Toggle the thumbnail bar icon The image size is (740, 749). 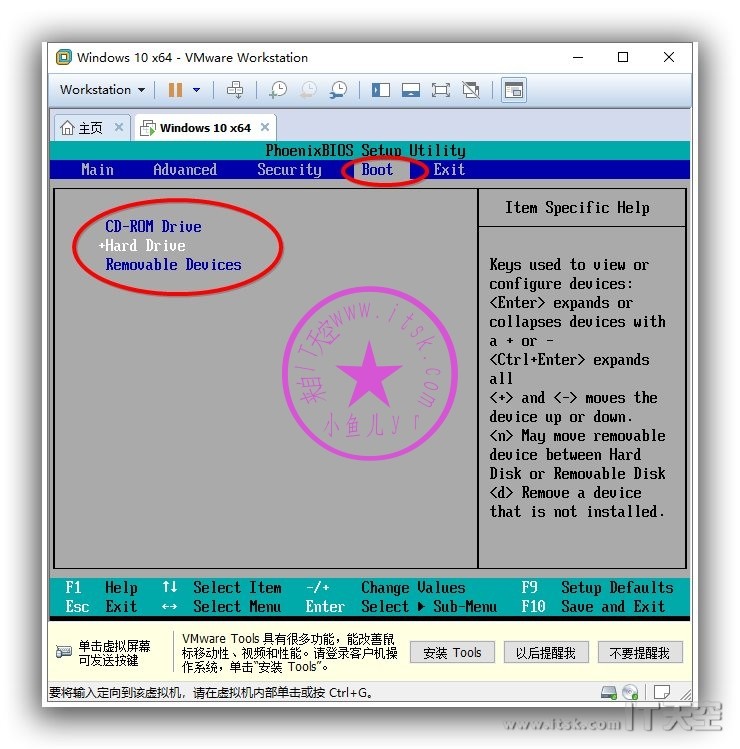(x=411, y=90)
